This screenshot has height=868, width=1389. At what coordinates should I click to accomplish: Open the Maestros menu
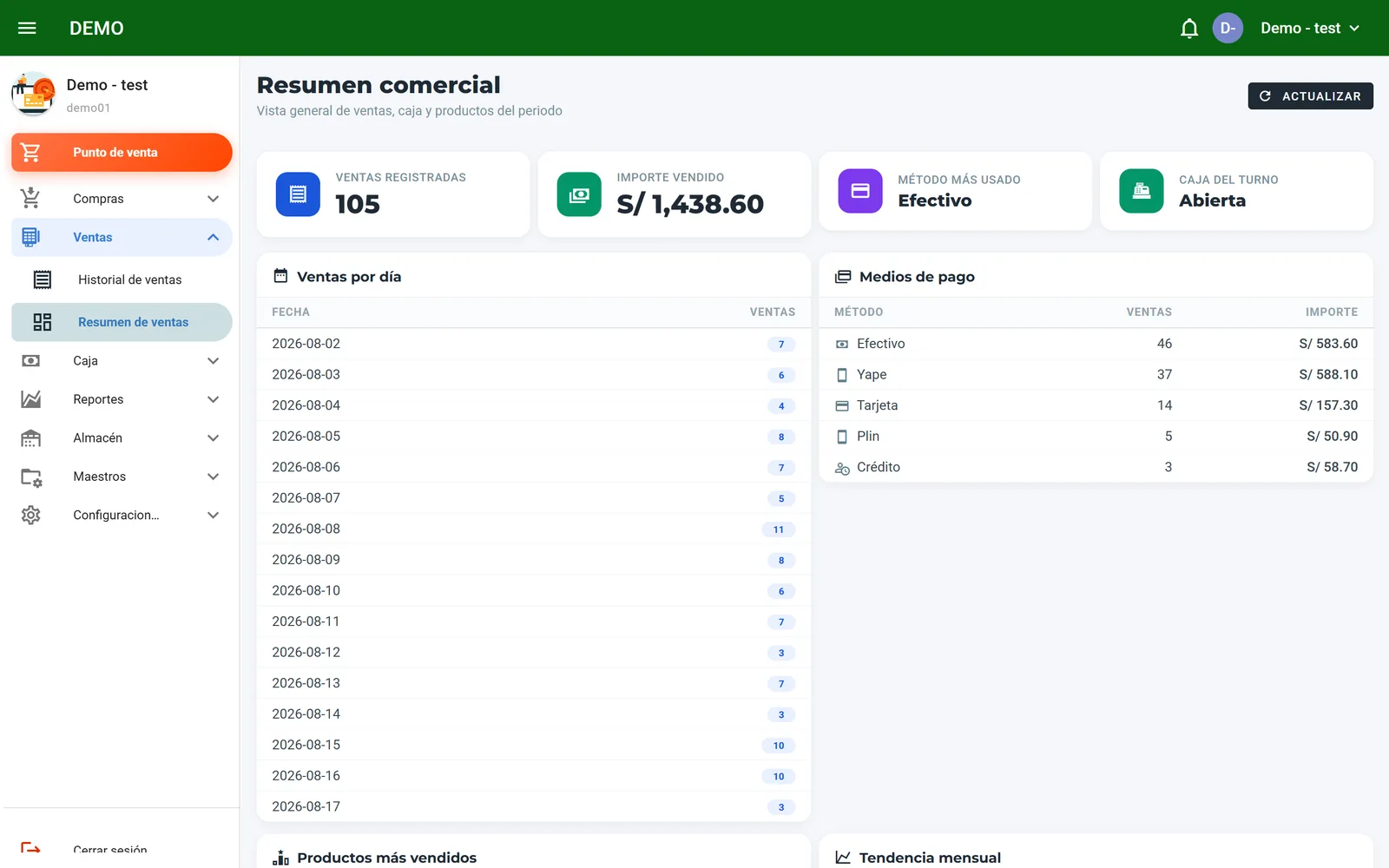122,477
